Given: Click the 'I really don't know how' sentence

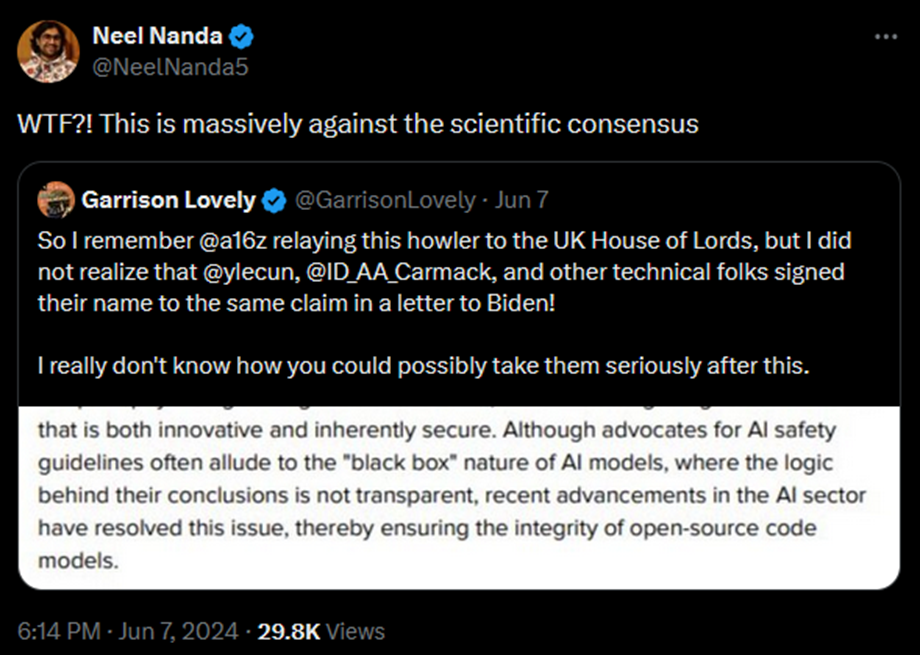Looking at the screenshot, I should [x=421, y=366].
